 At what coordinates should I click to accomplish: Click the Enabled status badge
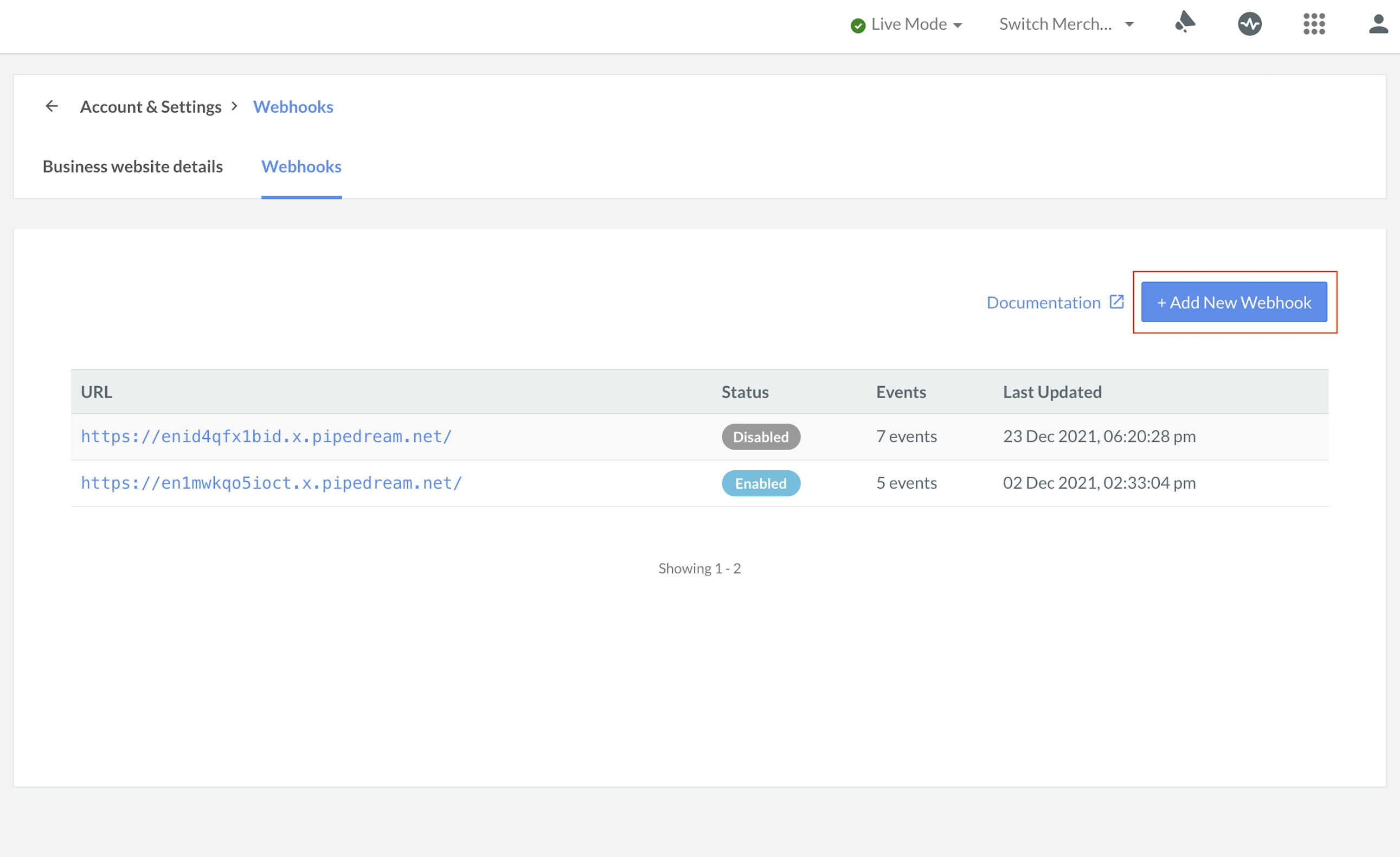(761, 483)
